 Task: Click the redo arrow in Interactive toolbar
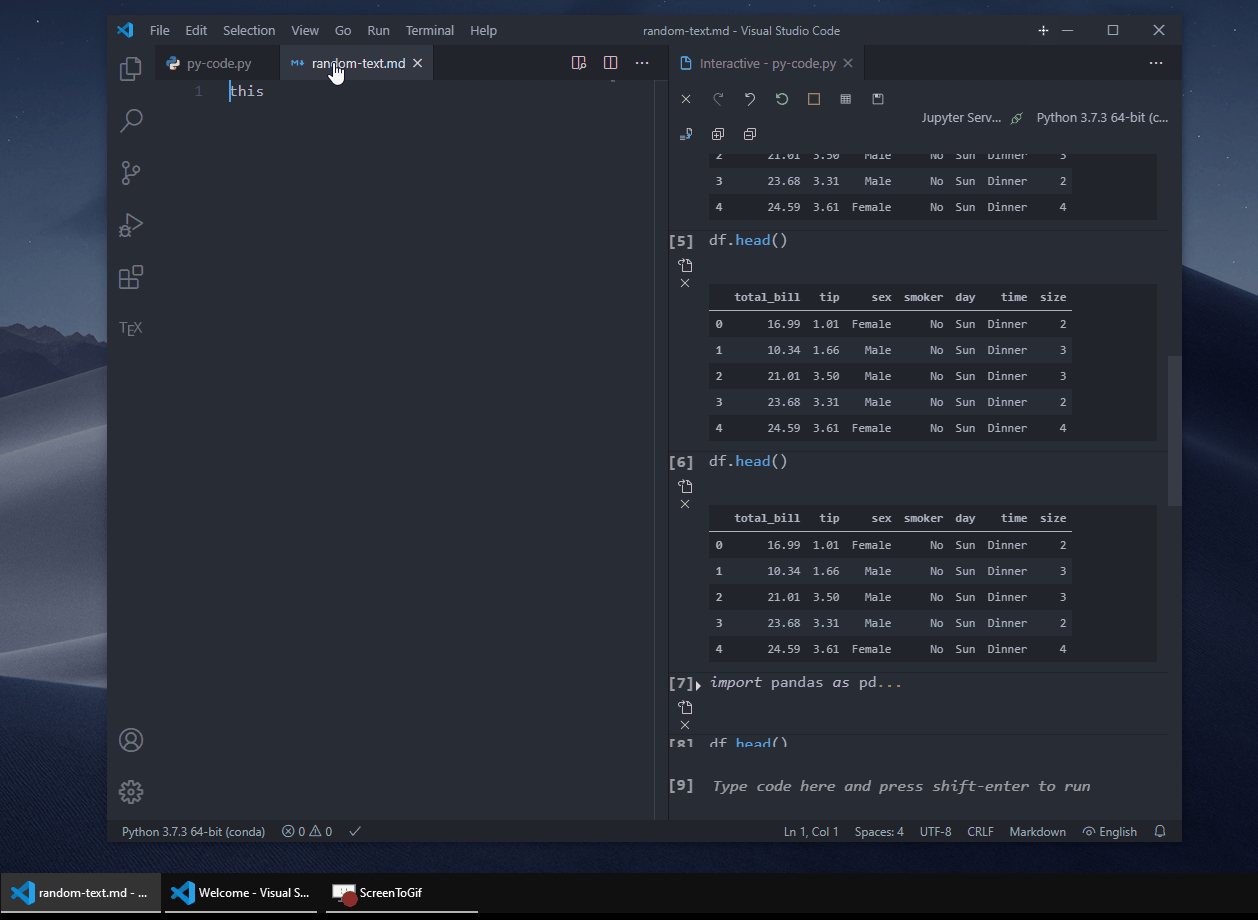pos(718,99)
